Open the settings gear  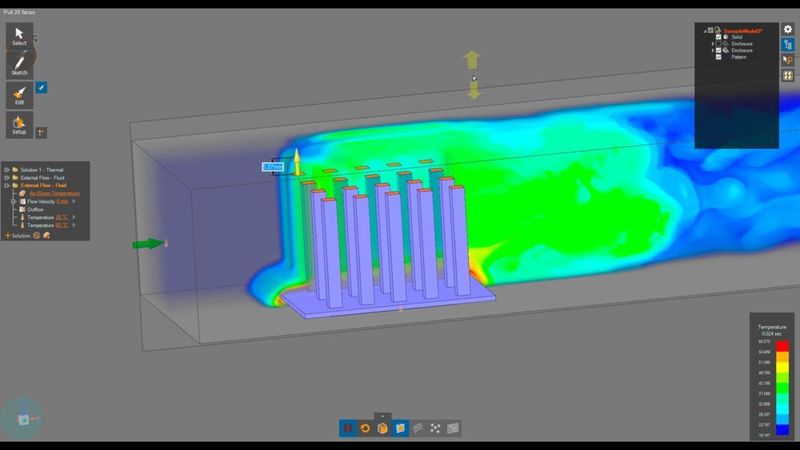click(x=788, y=30)
